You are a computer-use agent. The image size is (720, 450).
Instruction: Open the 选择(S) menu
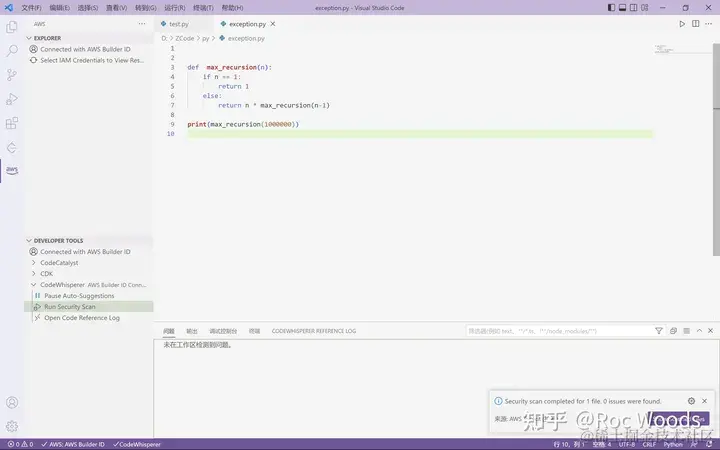pos(88,8)
